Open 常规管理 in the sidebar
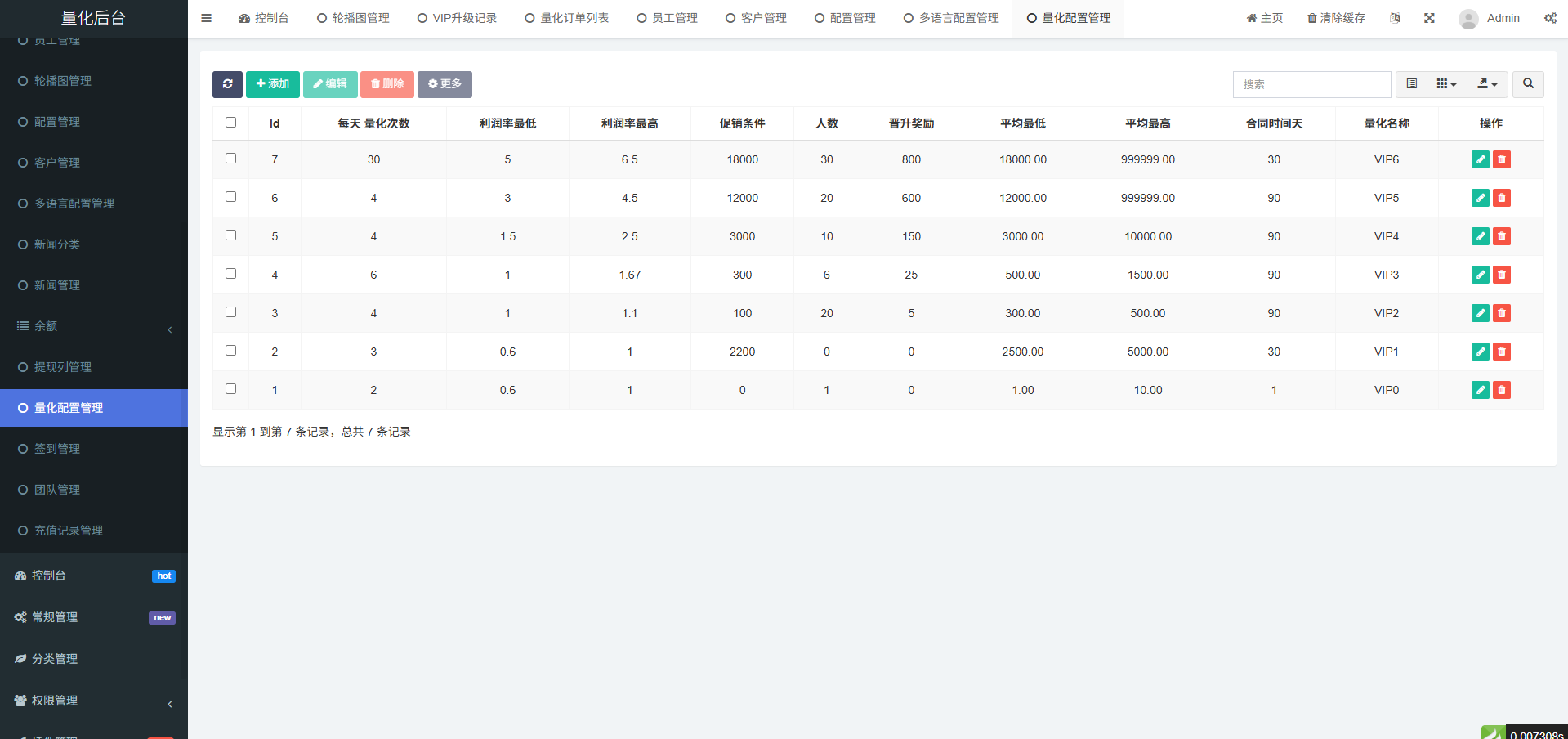 (x=94, y=617)
